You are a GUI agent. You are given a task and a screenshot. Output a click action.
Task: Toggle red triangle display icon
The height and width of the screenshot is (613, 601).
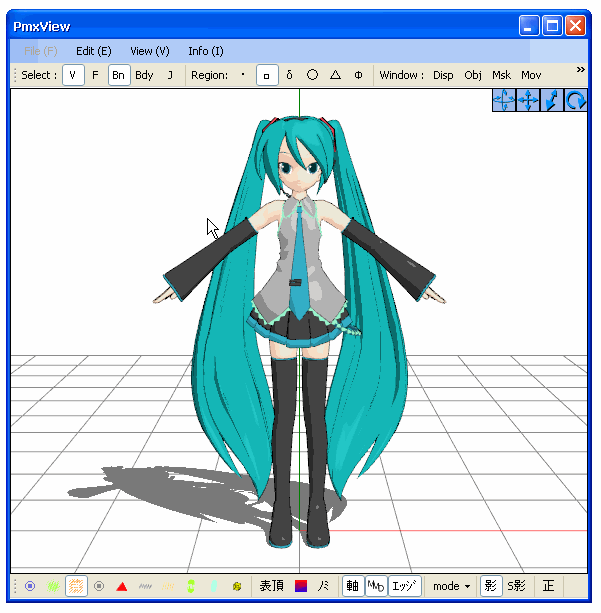tap(122, 586)
